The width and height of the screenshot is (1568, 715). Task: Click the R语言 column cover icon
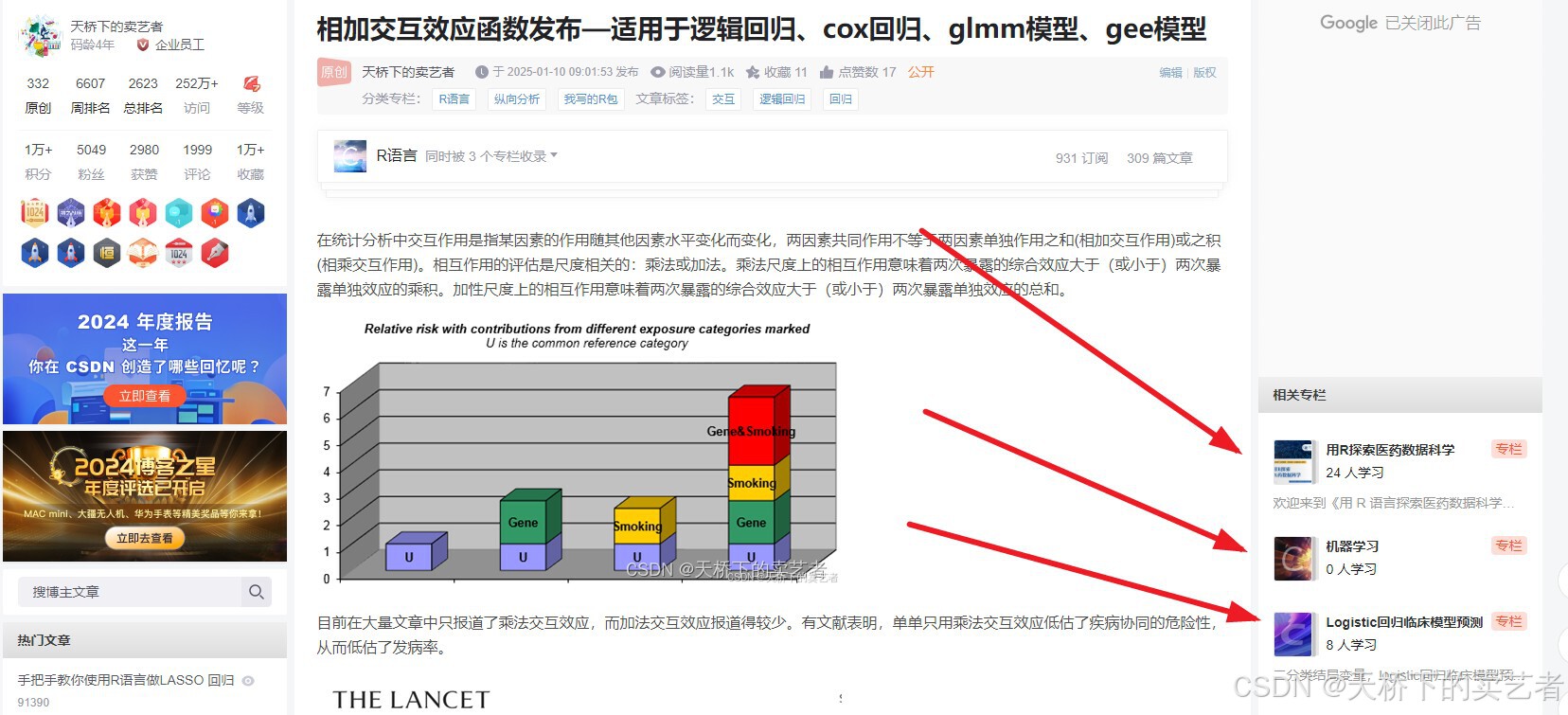coord(350,156)
